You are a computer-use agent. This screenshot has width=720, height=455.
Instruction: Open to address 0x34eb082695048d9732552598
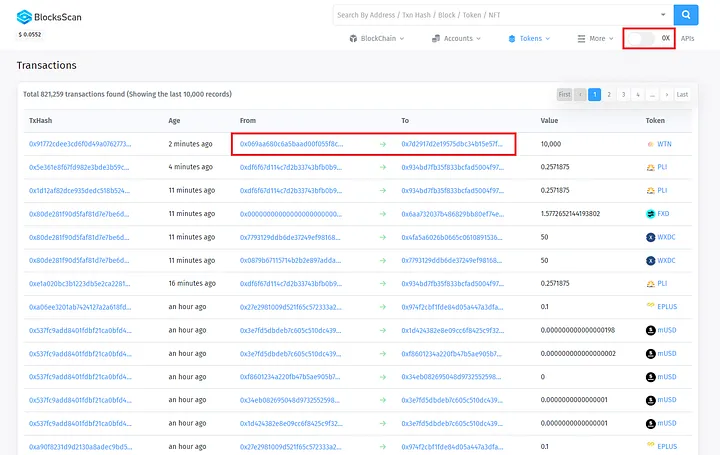pyautogui.click(x=451, y=377)
